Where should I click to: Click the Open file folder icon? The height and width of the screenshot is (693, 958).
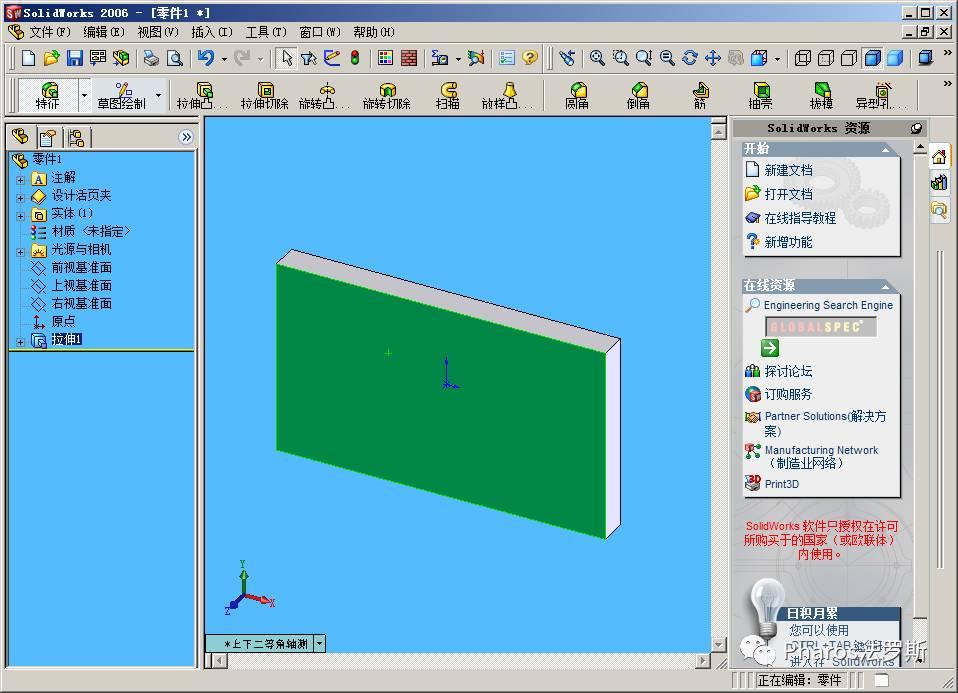(x=51, y=58)
